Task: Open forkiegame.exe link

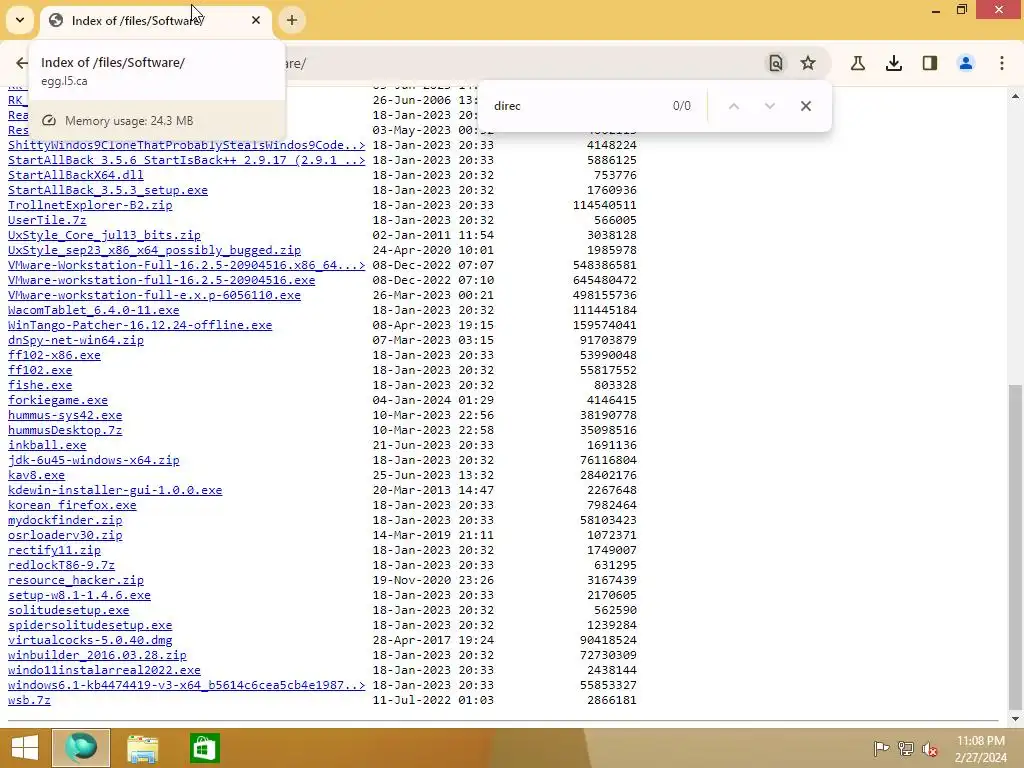Action: coord(58,400)
